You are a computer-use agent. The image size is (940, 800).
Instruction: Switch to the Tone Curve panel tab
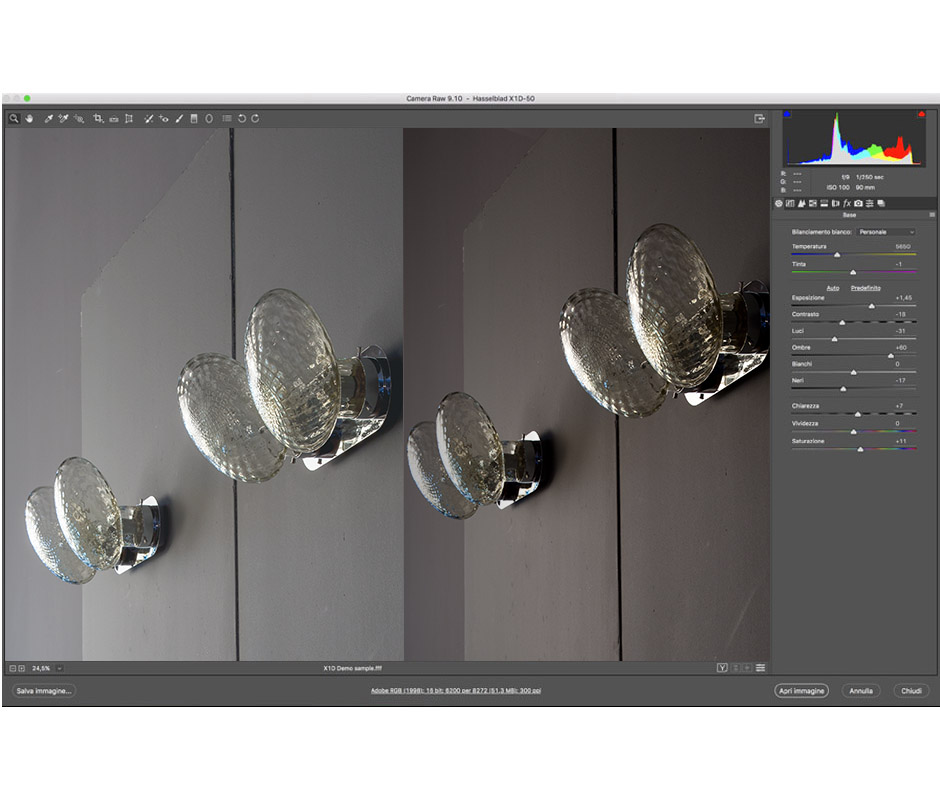tap(790, 203)
